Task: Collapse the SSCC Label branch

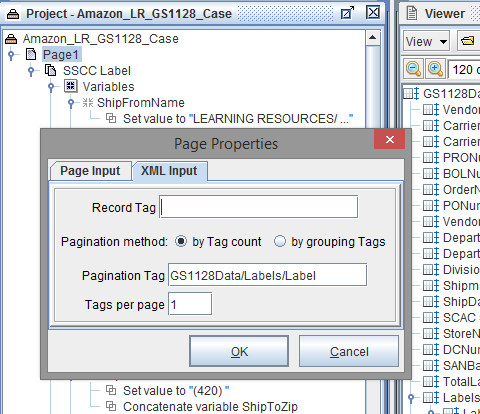Action: [31, 71]
